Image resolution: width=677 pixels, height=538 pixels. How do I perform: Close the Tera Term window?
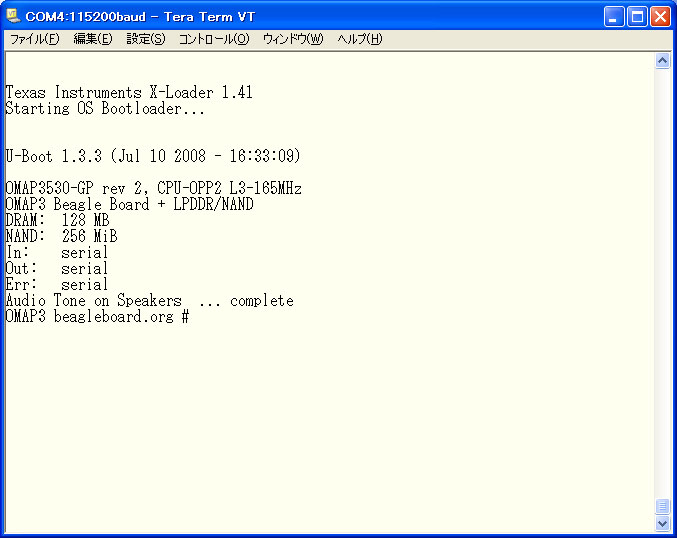click(x=660, y=17)
